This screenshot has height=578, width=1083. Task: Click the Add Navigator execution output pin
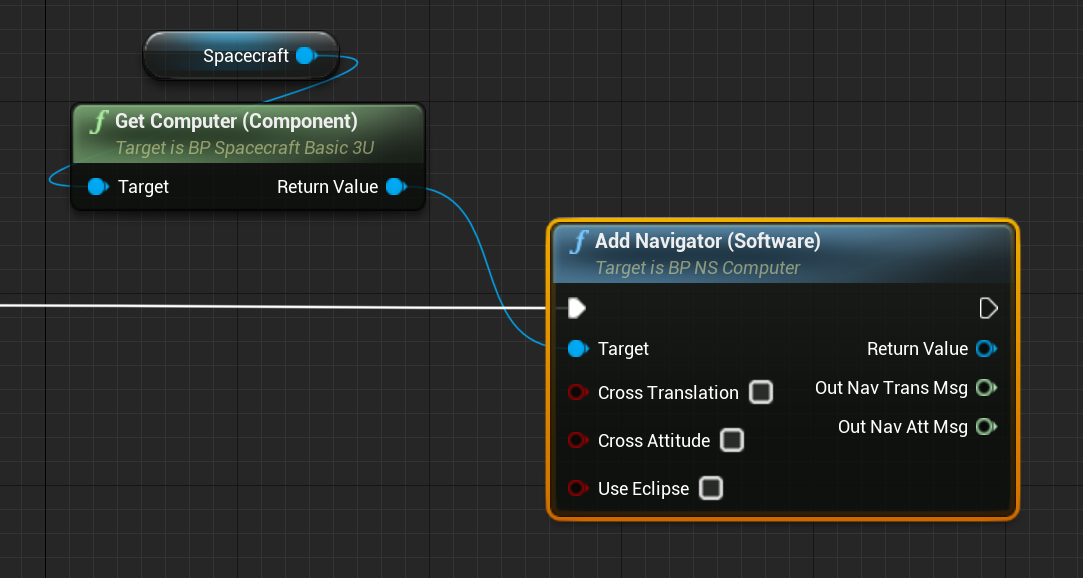click(x=988, y=308)
